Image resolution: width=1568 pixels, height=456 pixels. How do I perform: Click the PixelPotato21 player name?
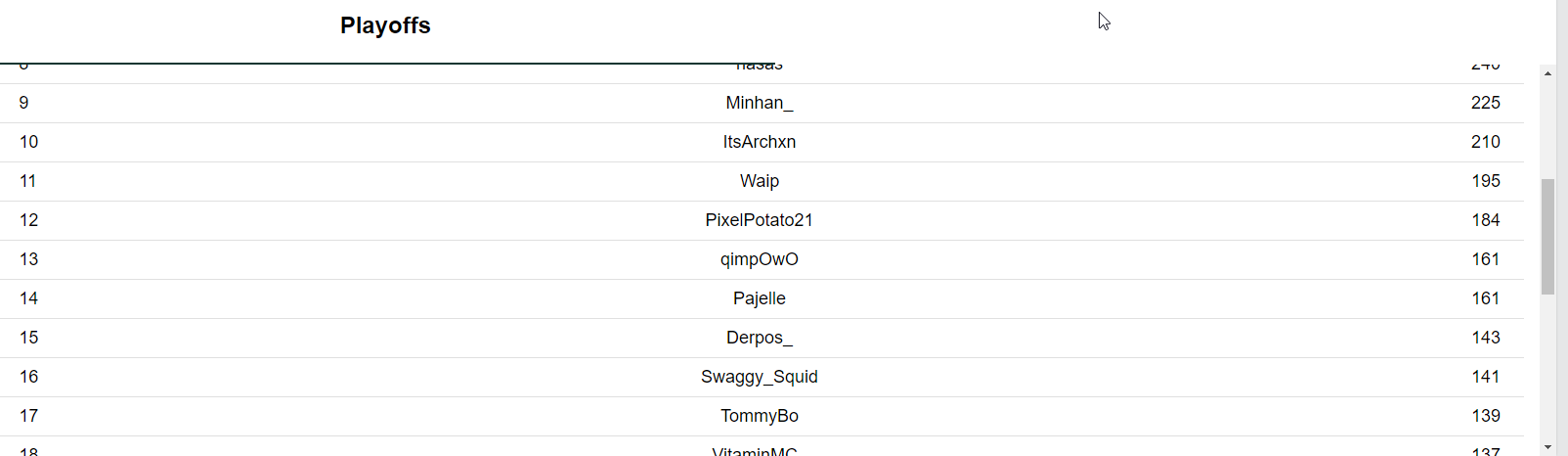tap(760, 220)
